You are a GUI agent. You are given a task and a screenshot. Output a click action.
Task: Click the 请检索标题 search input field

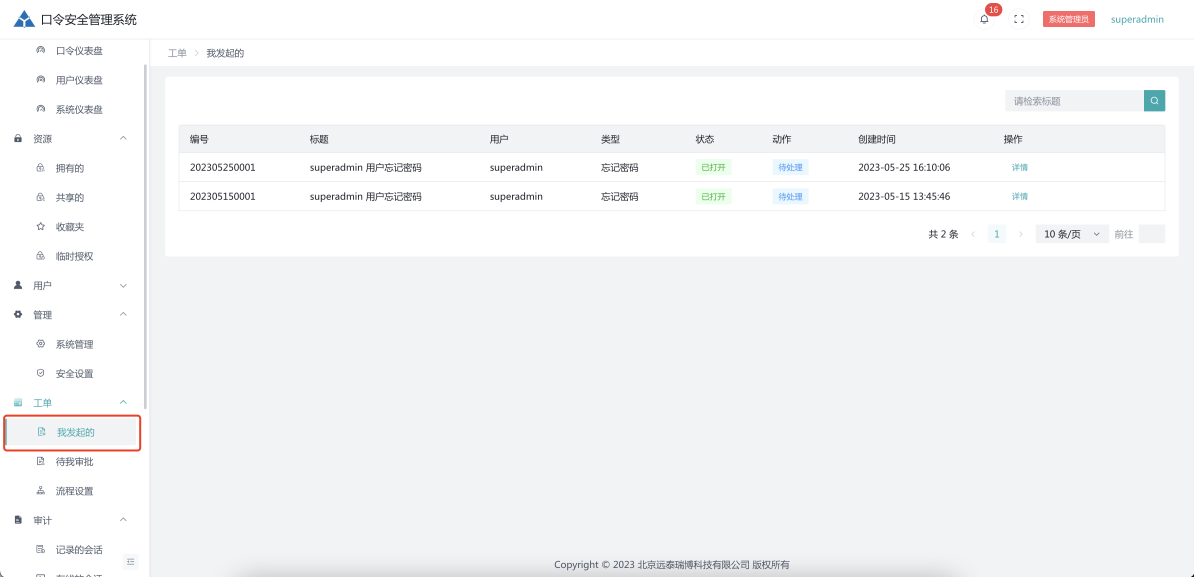1073,101
